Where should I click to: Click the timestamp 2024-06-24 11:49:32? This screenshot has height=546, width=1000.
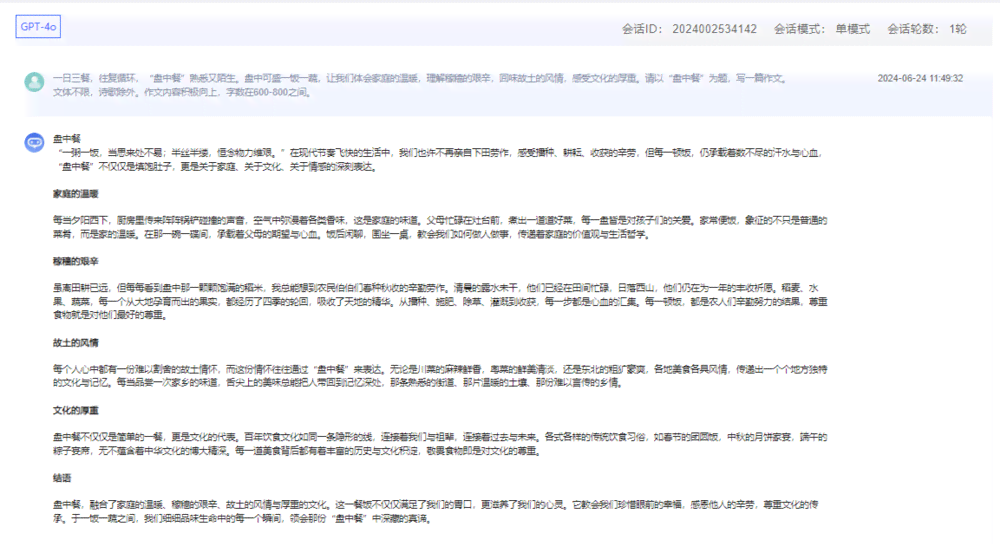(x=920, y=78)
